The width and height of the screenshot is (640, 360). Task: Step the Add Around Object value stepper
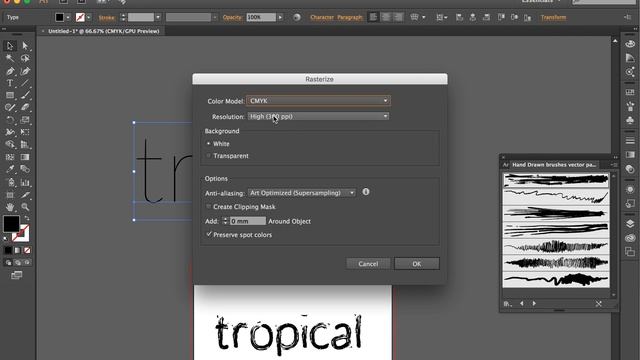[225, 221]
